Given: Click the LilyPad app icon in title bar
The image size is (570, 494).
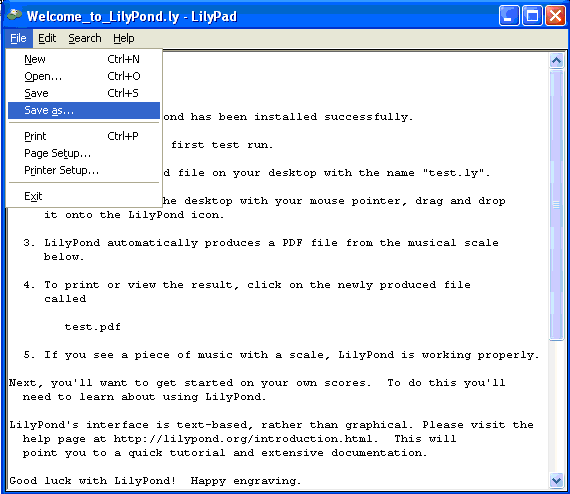Looking at the screenshot, I should (15, 15).
